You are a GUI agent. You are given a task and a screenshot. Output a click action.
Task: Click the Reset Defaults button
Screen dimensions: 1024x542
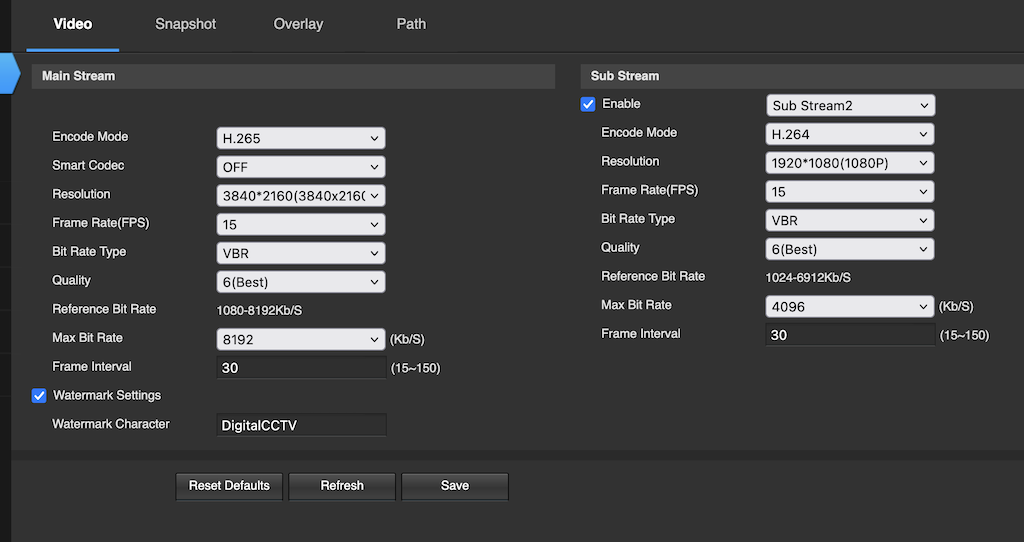[229, 486]
